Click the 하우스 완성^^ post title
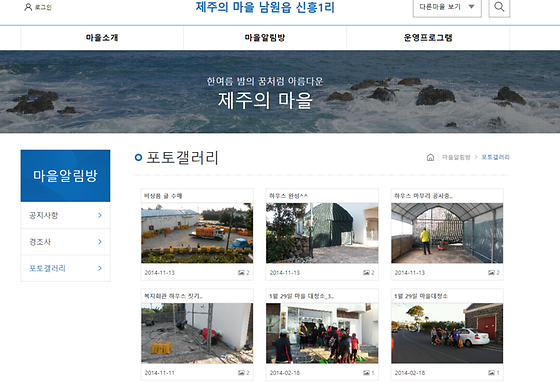This screenshot has height=382, width=560. coord(288,196)
